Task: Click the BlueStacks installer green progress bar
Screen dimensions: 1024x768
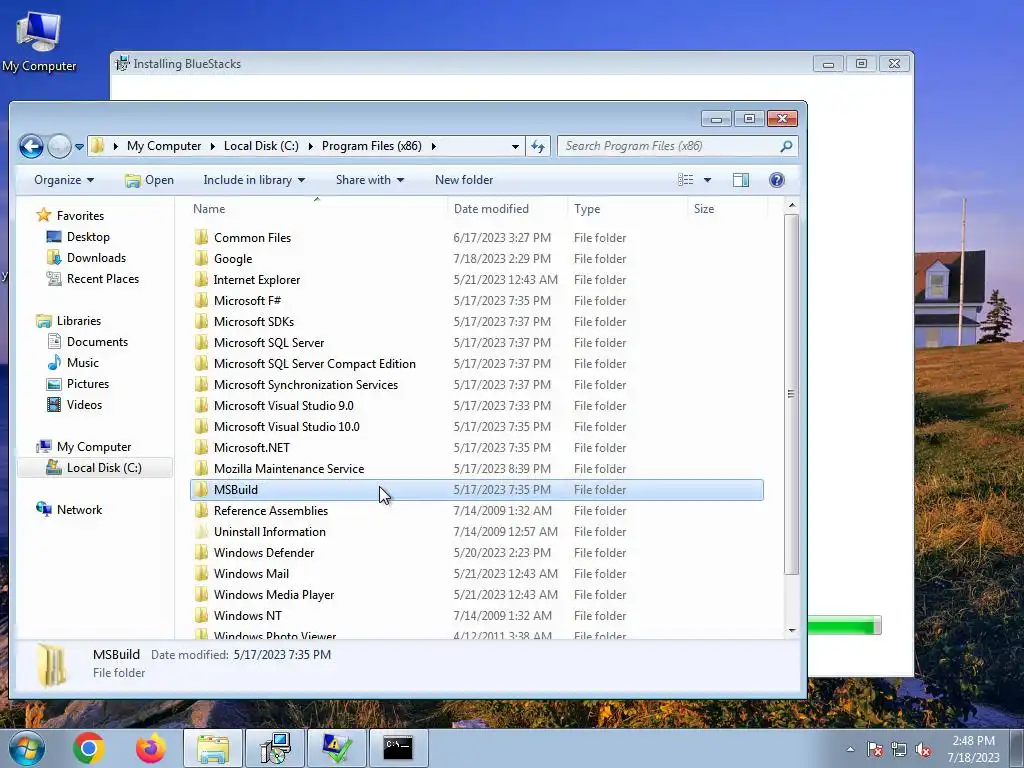Action: pos(845,625)
